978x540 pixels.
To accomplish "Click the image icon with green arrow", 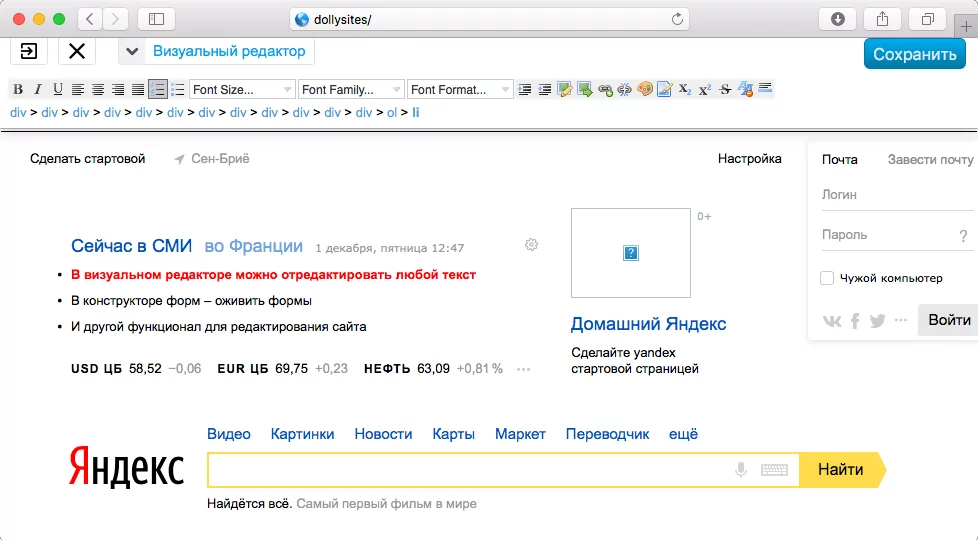I will pos(584,90).
